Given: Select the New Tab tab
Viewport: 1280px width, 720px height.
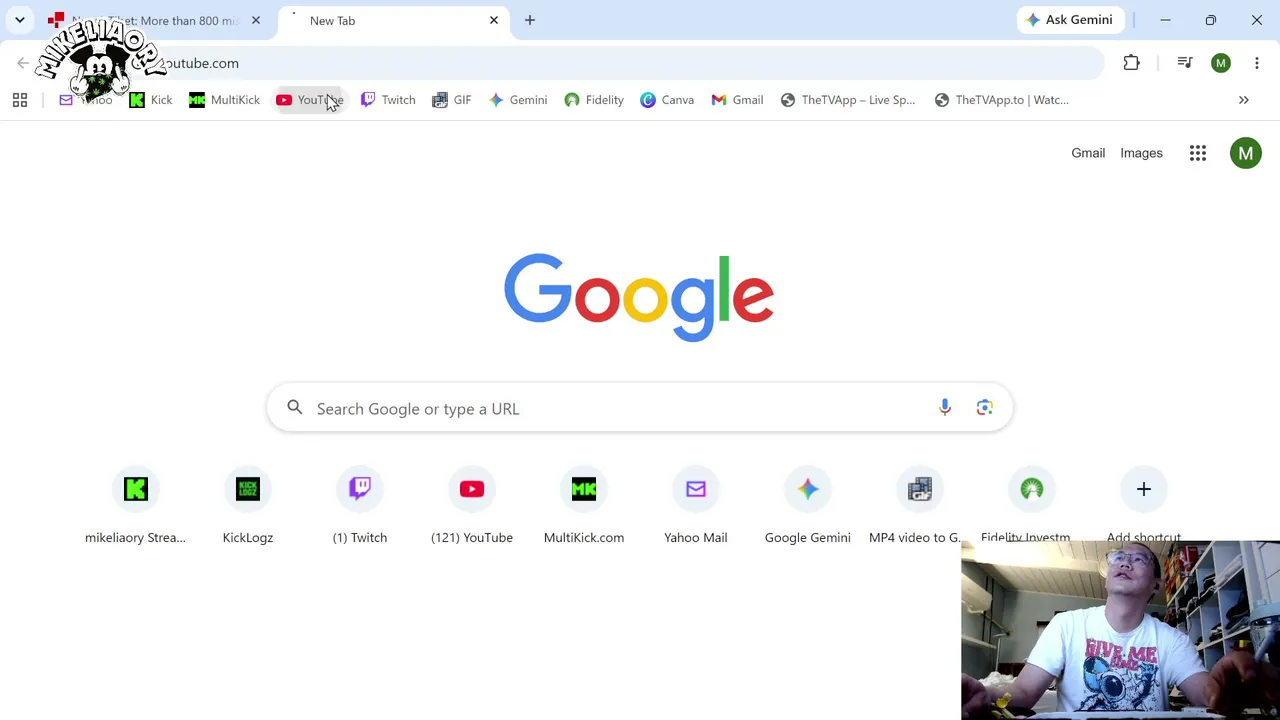Looking at the screenshot, I should tap(393, 20).
